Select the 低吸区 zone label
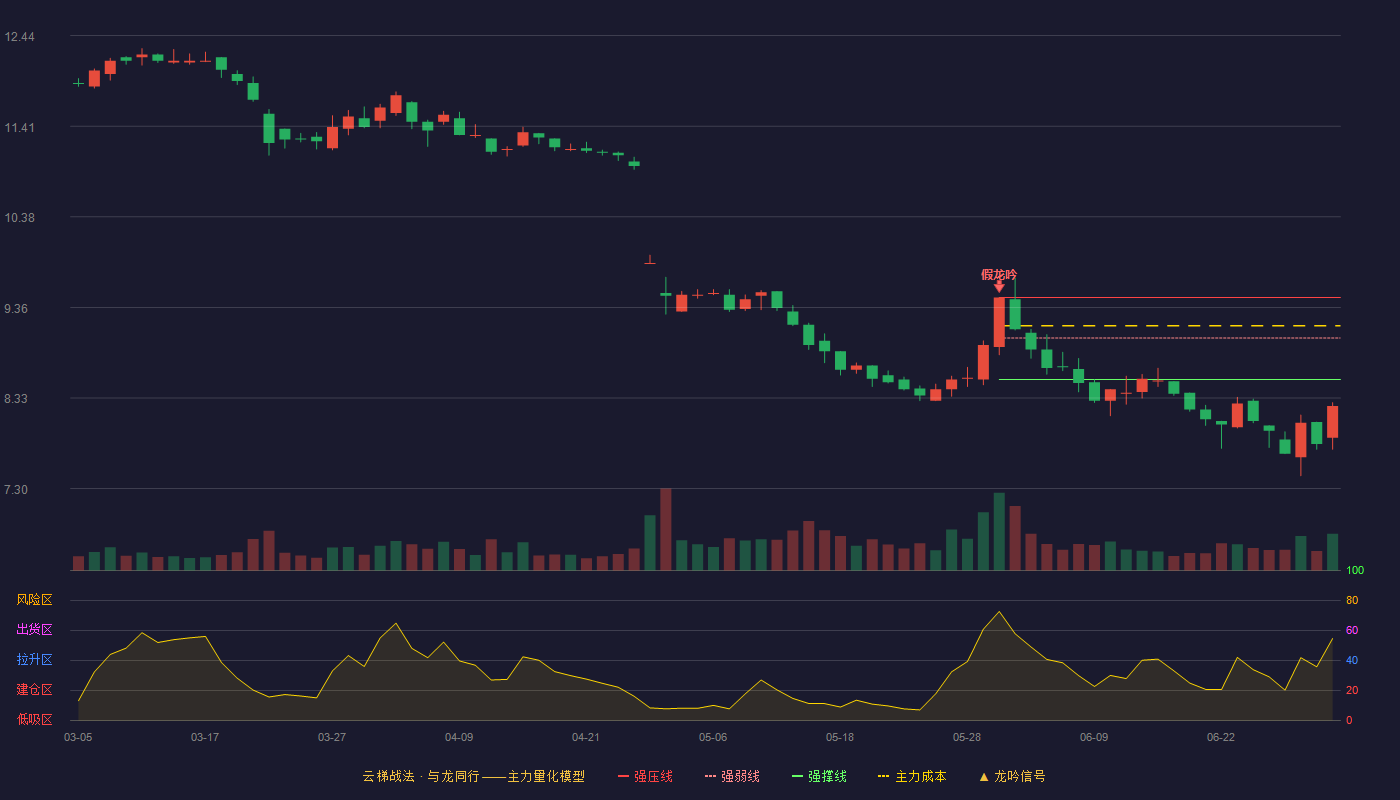The height and width of the screenshot is (800, 1400). (x=34, y=719)
